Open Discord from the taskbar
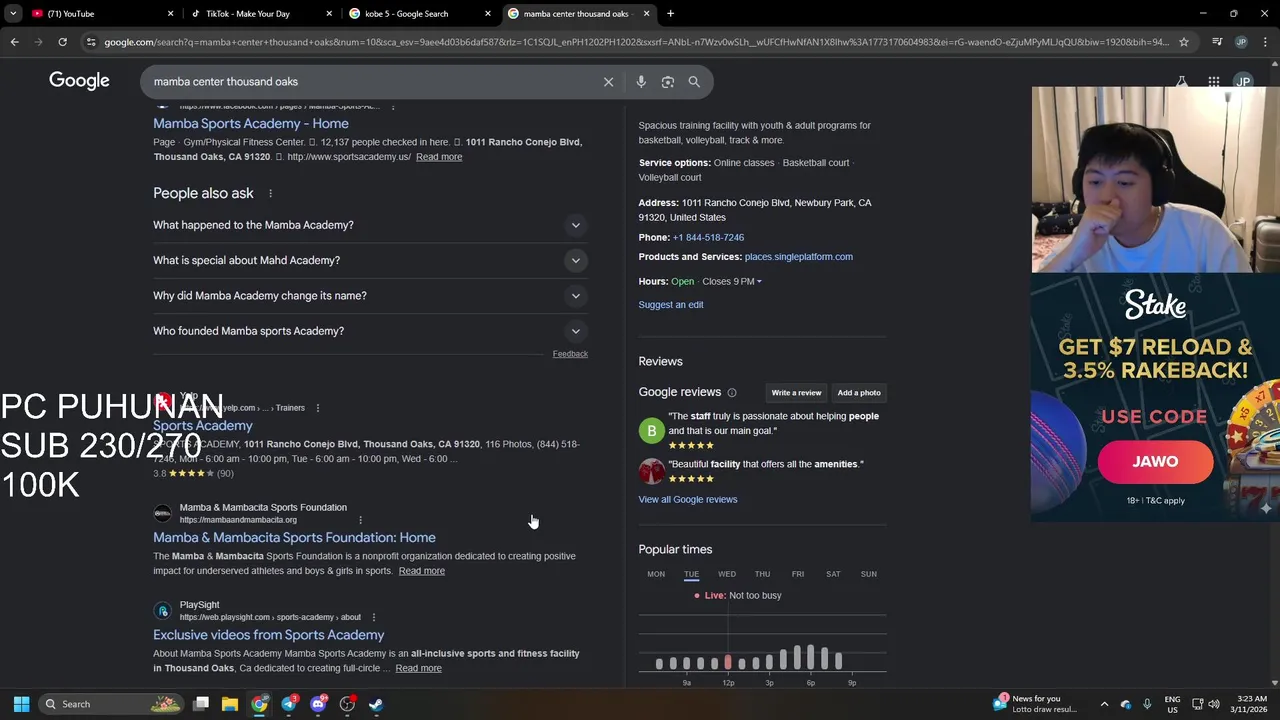Screen dimensions: 1280x720 [x=318, y=704]
